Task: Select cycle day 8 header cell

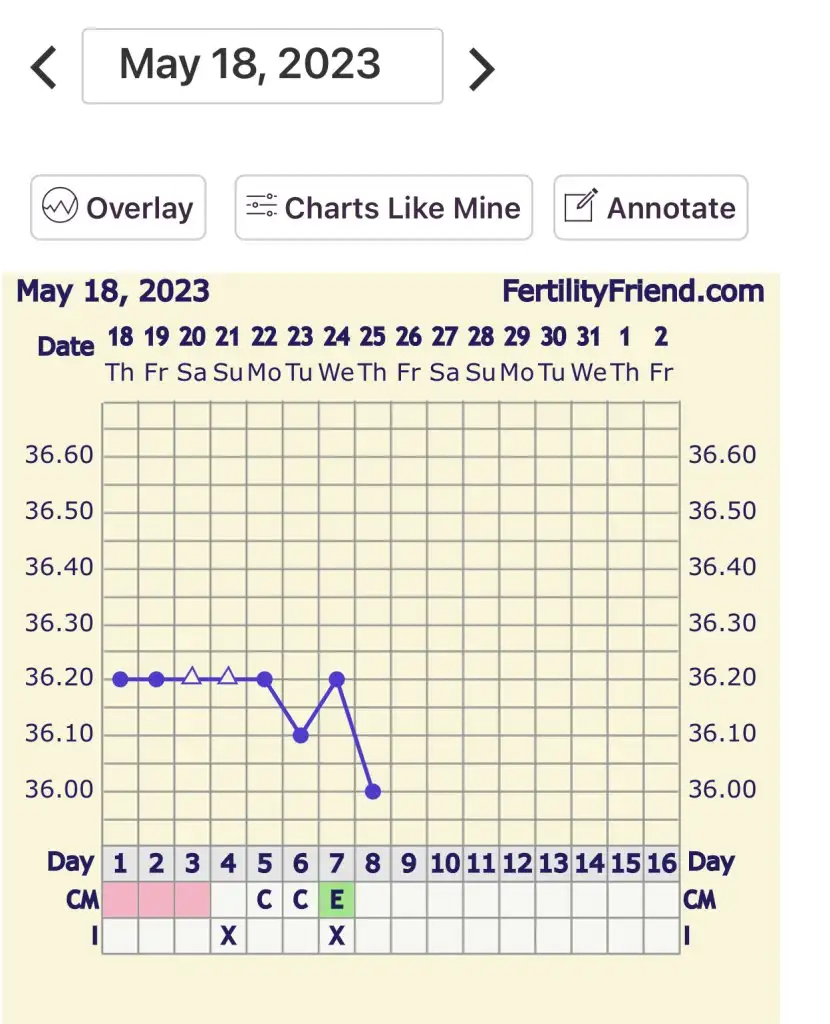Action: [x=373, y=863]
